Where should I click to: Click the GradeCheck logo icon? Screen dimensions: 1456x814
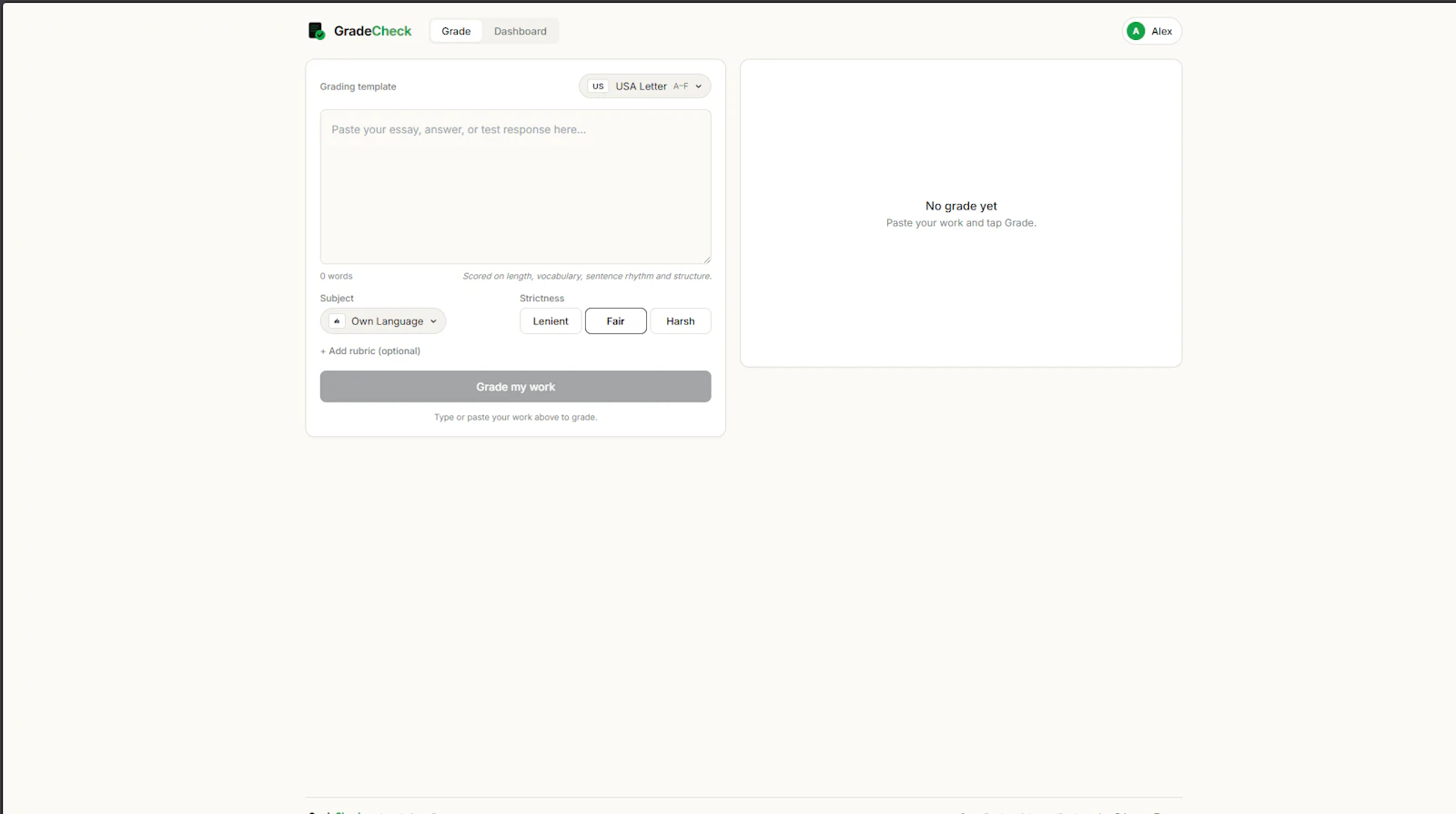pos(316,31)
